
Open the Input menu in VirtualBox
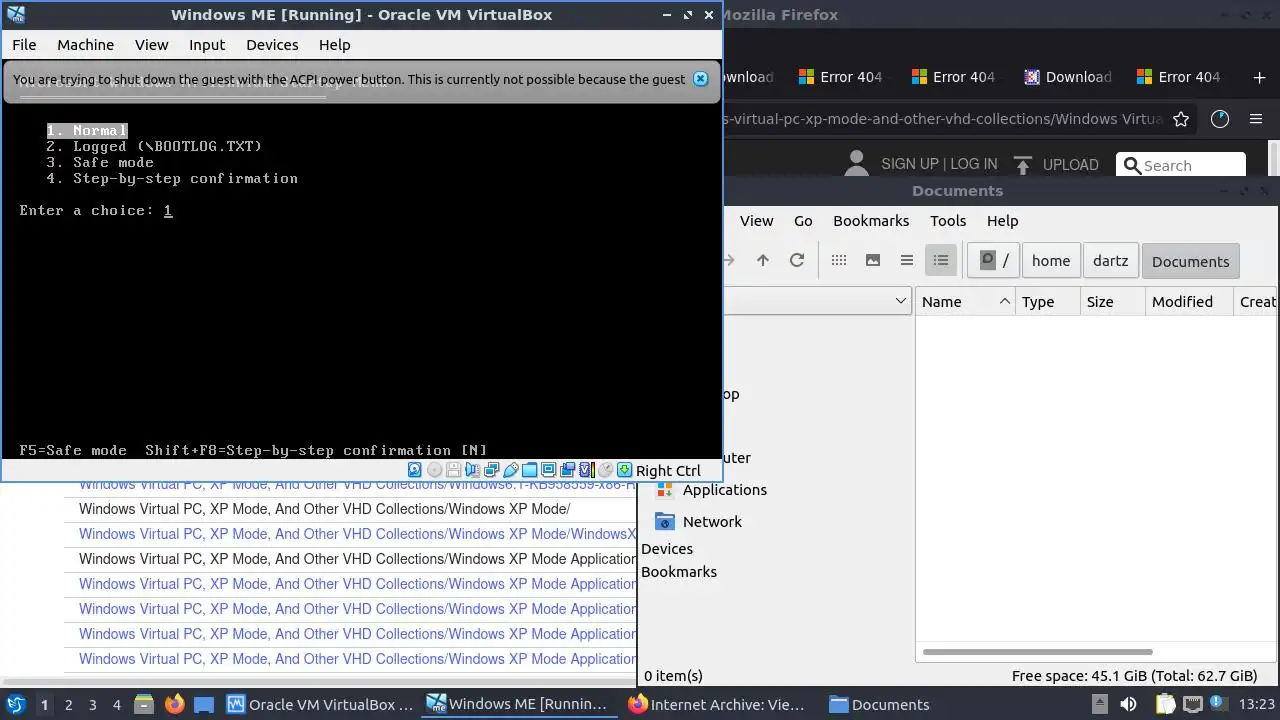coord(207,45)
